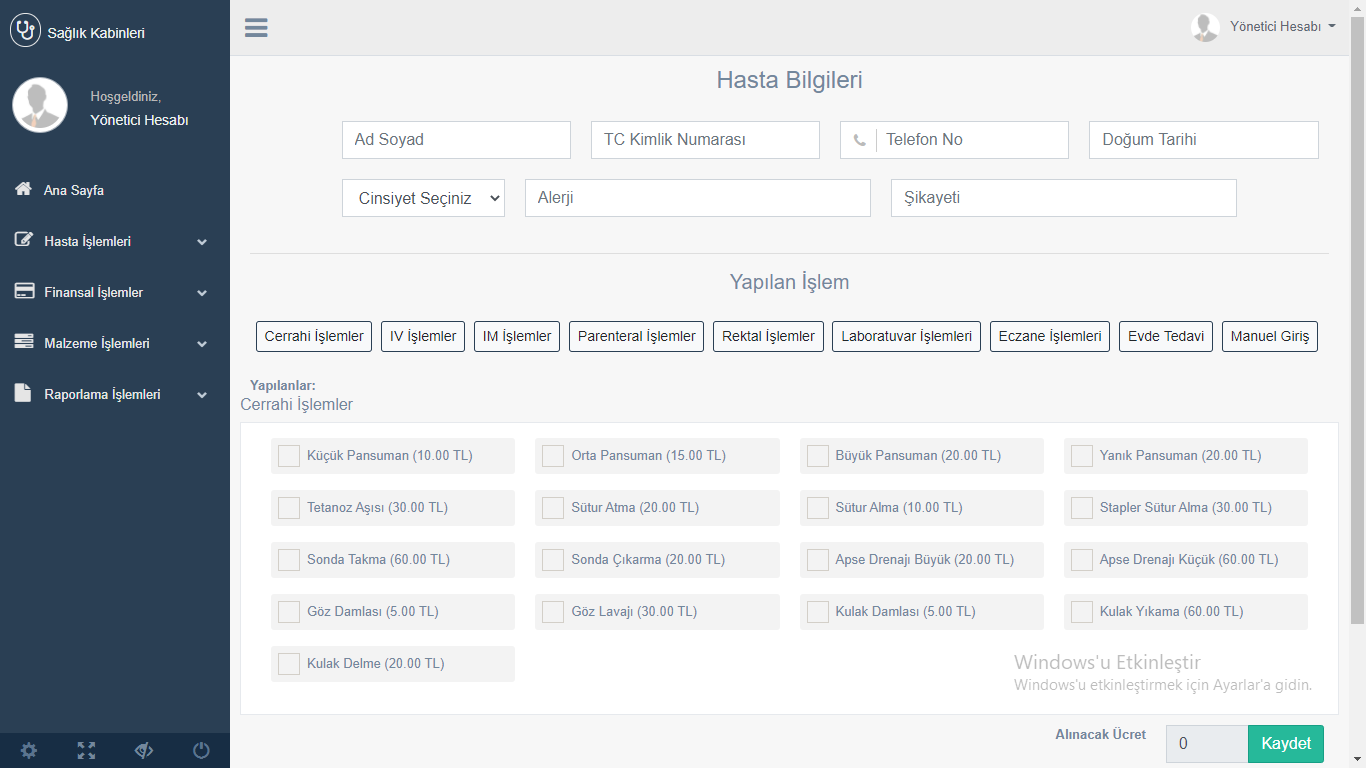
Task: Click the Ana Sayfa home icon
Action: coord(24,189)
